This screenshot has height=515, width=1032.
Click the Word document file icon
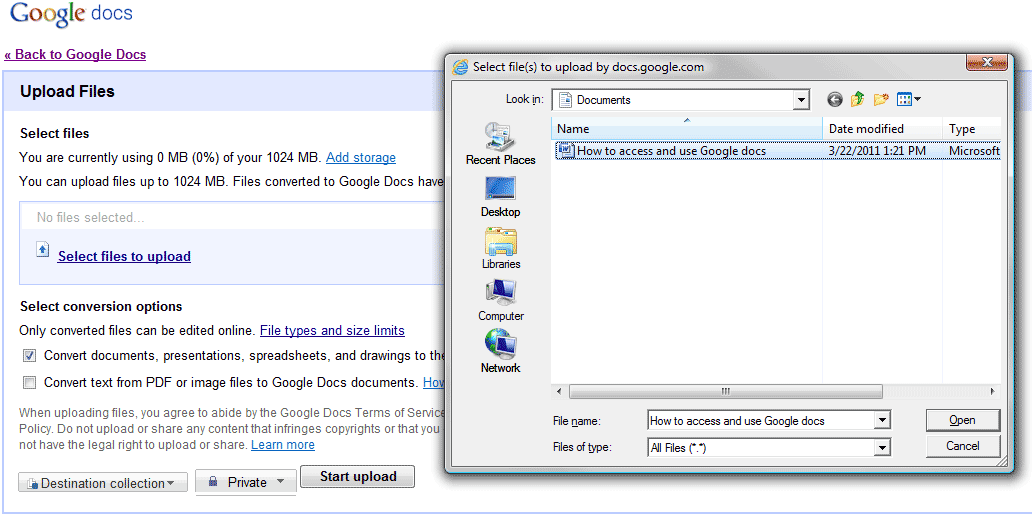pyautogui.click(x=565, y=151)
